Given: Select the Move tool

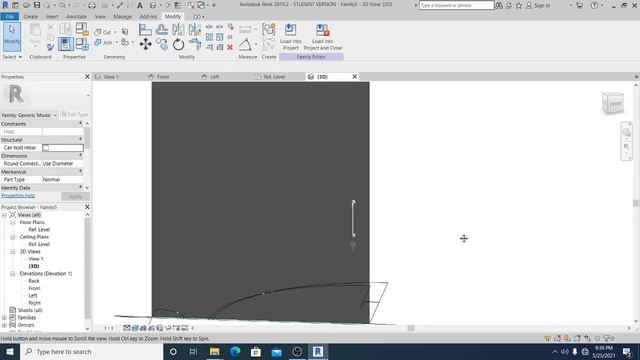Looking at the screenshot, I should click(146, 44).
